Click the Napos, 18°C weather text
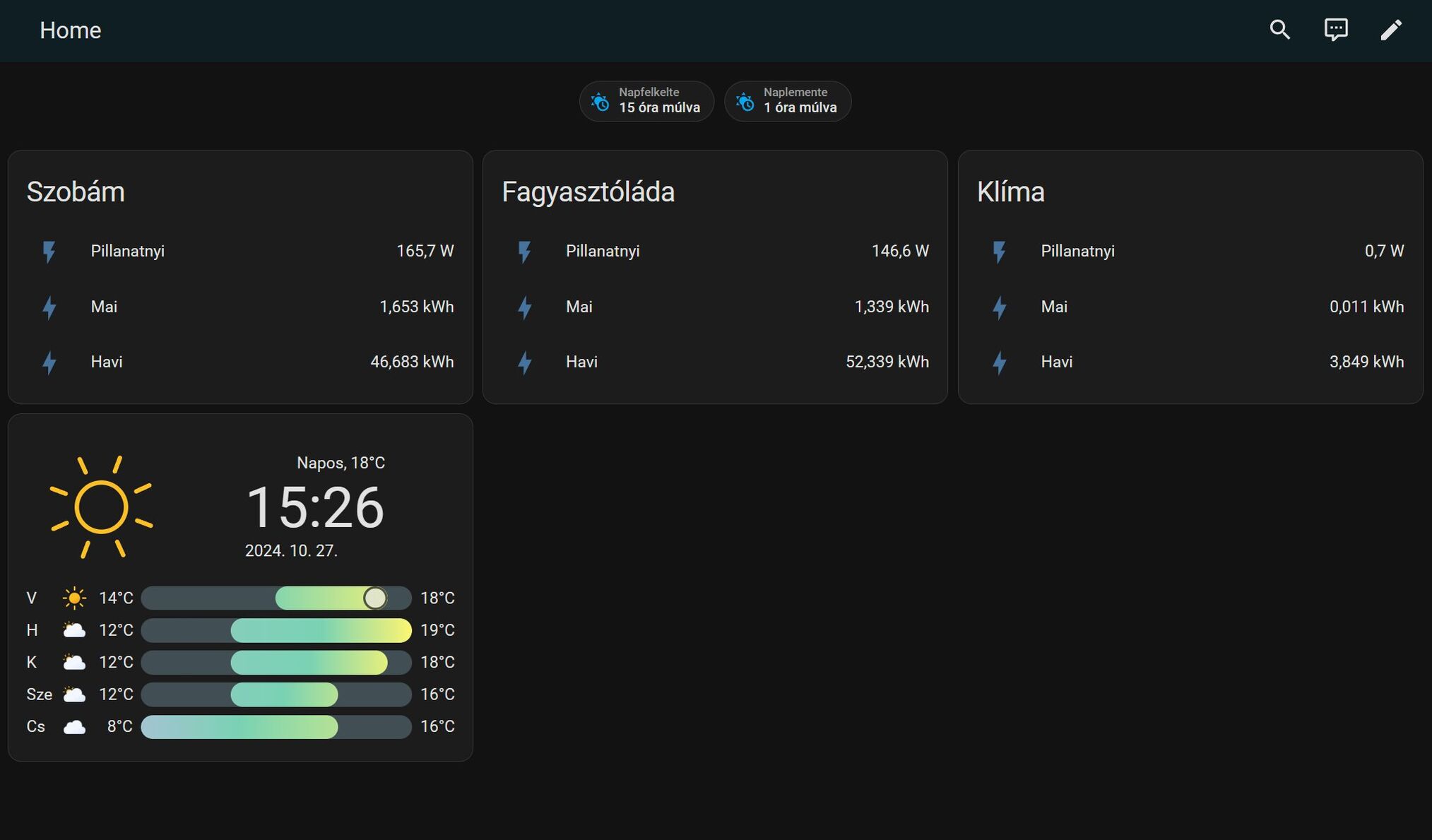 [x=341, y=463]
